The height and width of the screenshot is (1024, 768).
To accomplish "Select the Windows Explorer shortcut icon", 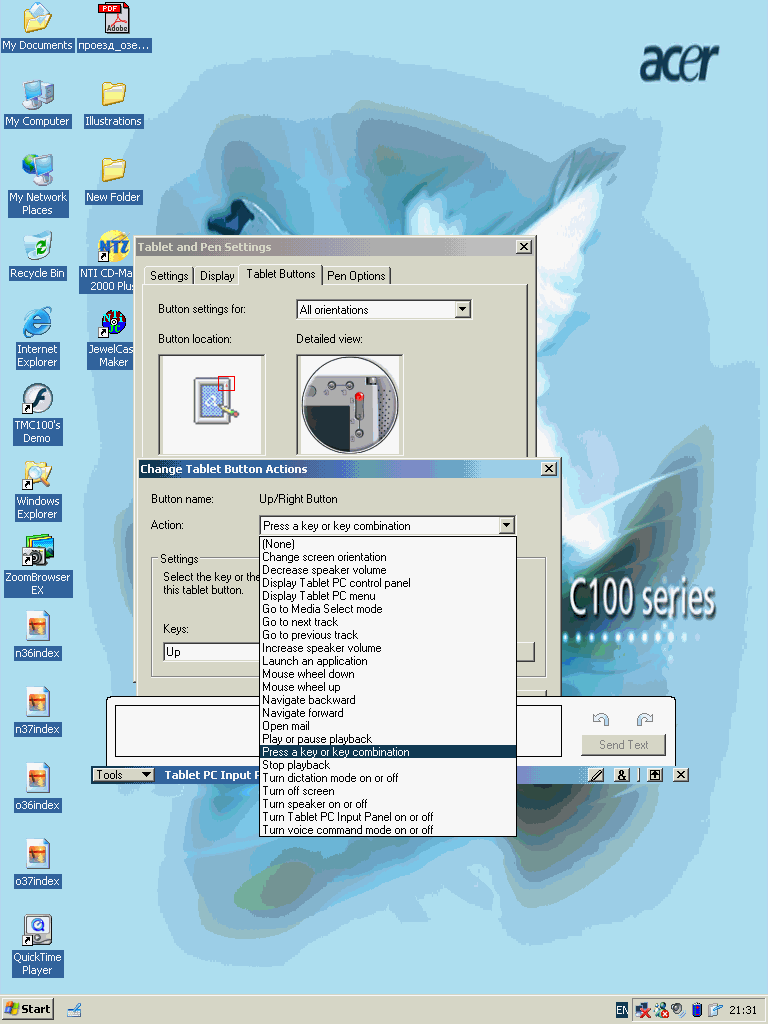I will [x=37, y=475].
